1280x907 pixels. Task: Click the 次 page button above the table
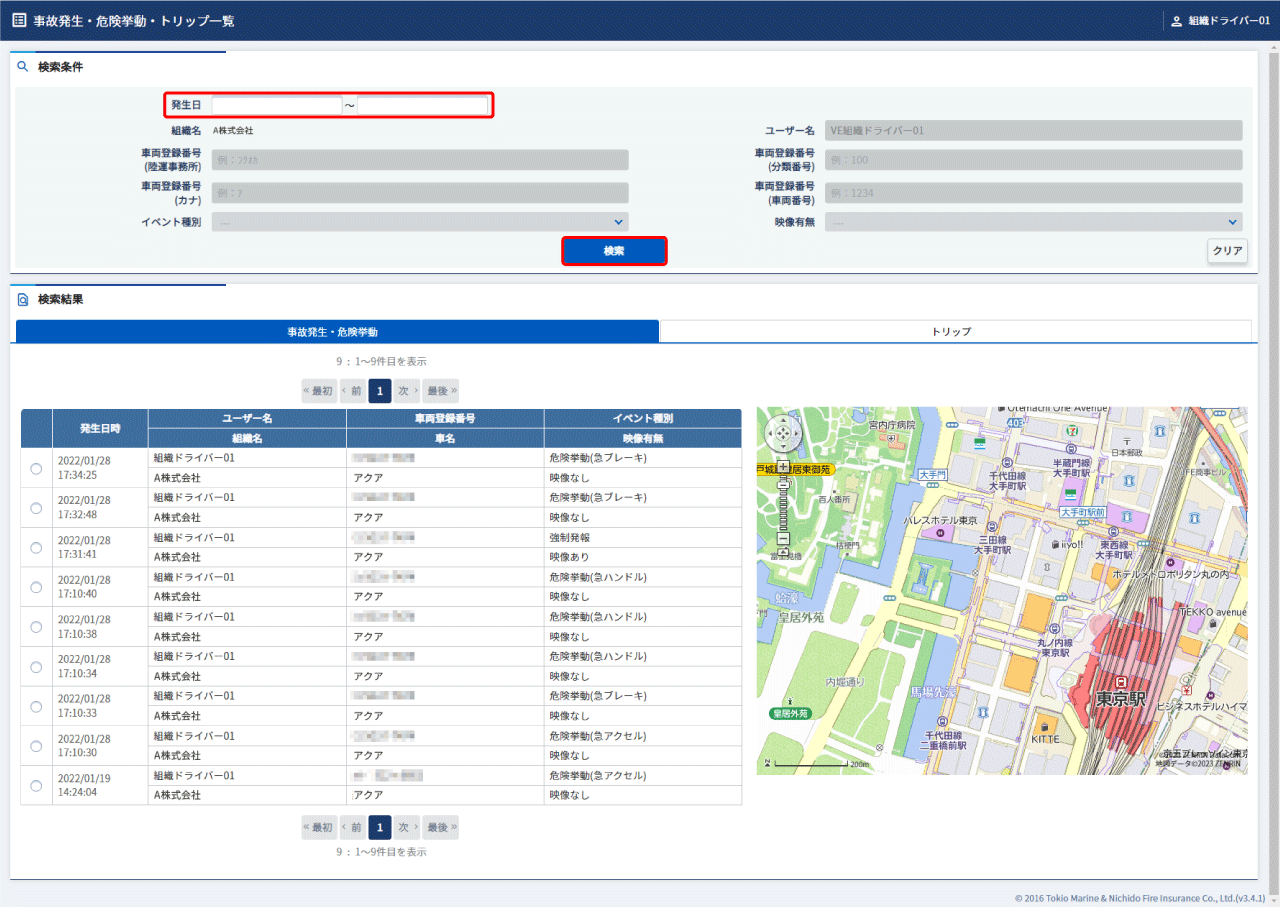tap(406, 391)
